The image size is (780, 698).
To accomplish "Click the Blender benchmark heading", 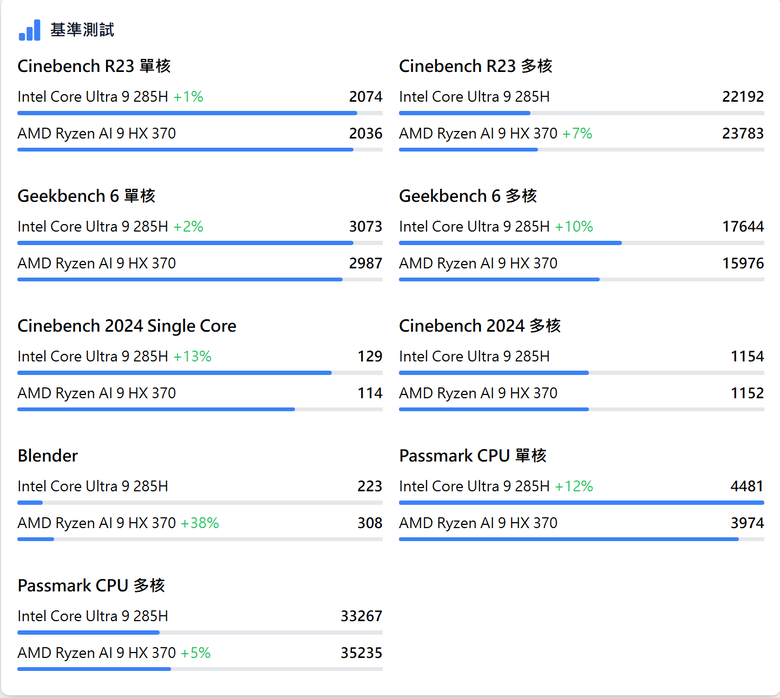I will coord(48,455).
